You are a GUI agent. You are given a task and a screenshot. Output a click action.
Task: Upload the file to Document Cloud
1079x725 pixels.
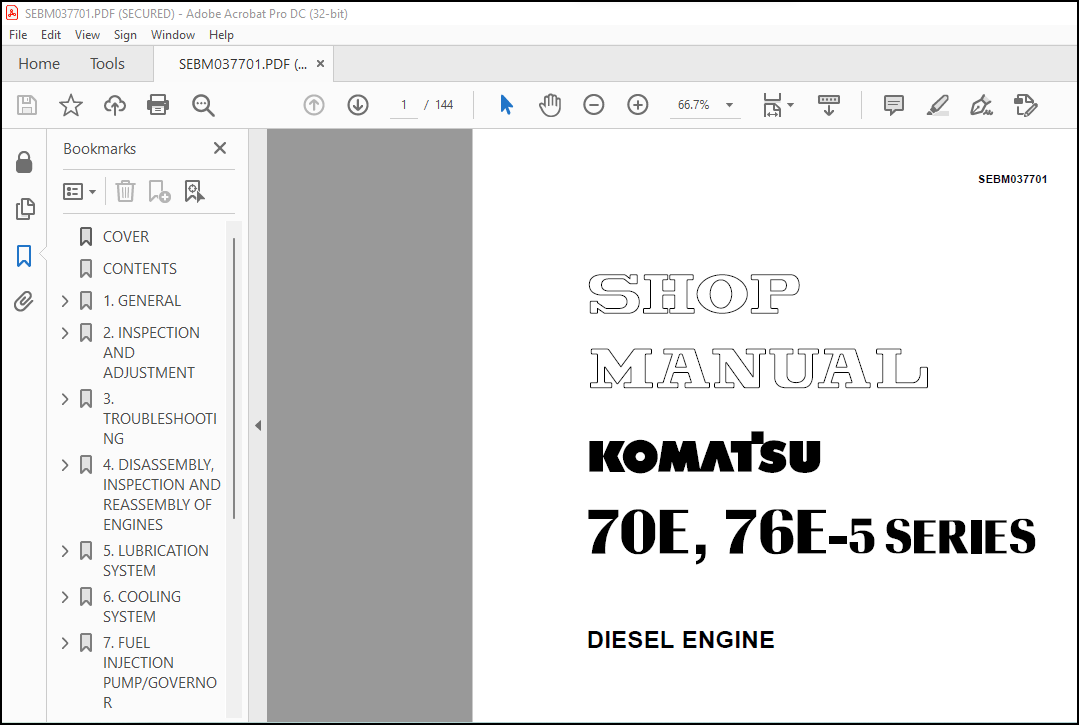[114, 105]
